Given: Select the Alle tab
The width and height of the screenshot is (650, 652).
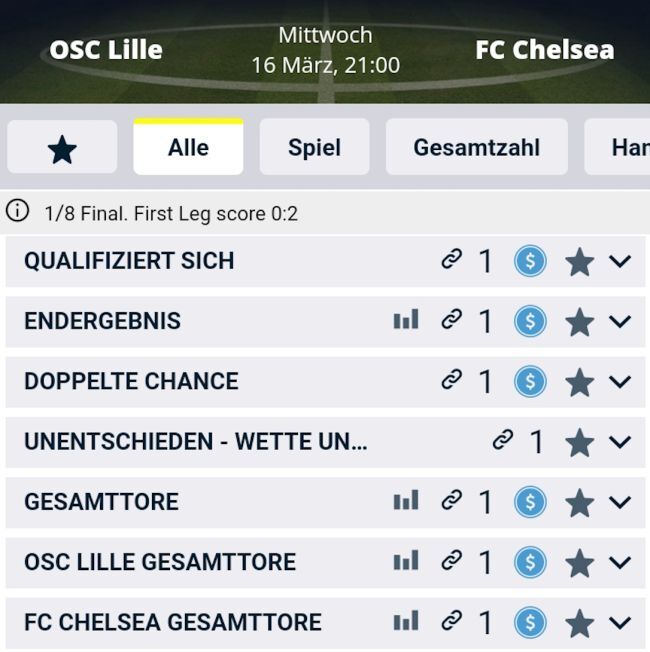Looking at the screenshot, I should (x=188, y=148).
